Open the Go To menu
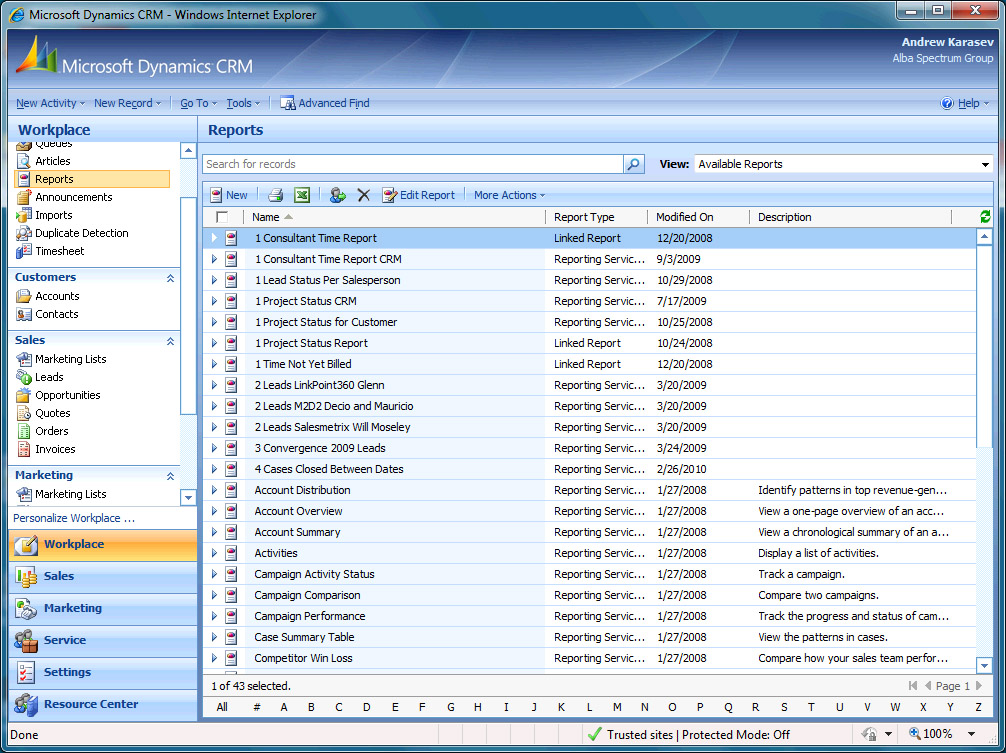 198,103
